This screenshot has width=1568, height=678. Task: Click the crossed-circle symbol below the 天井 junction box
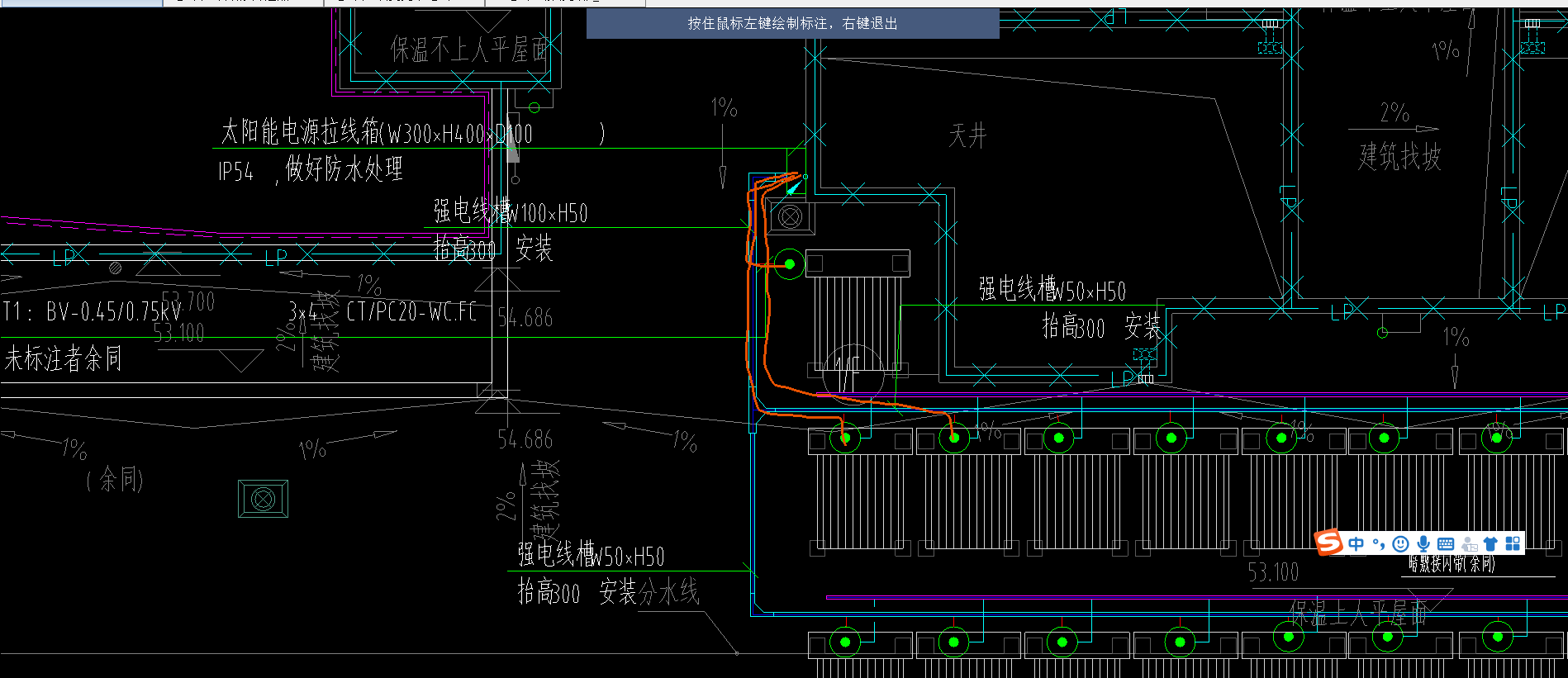[x=790, y=217]
